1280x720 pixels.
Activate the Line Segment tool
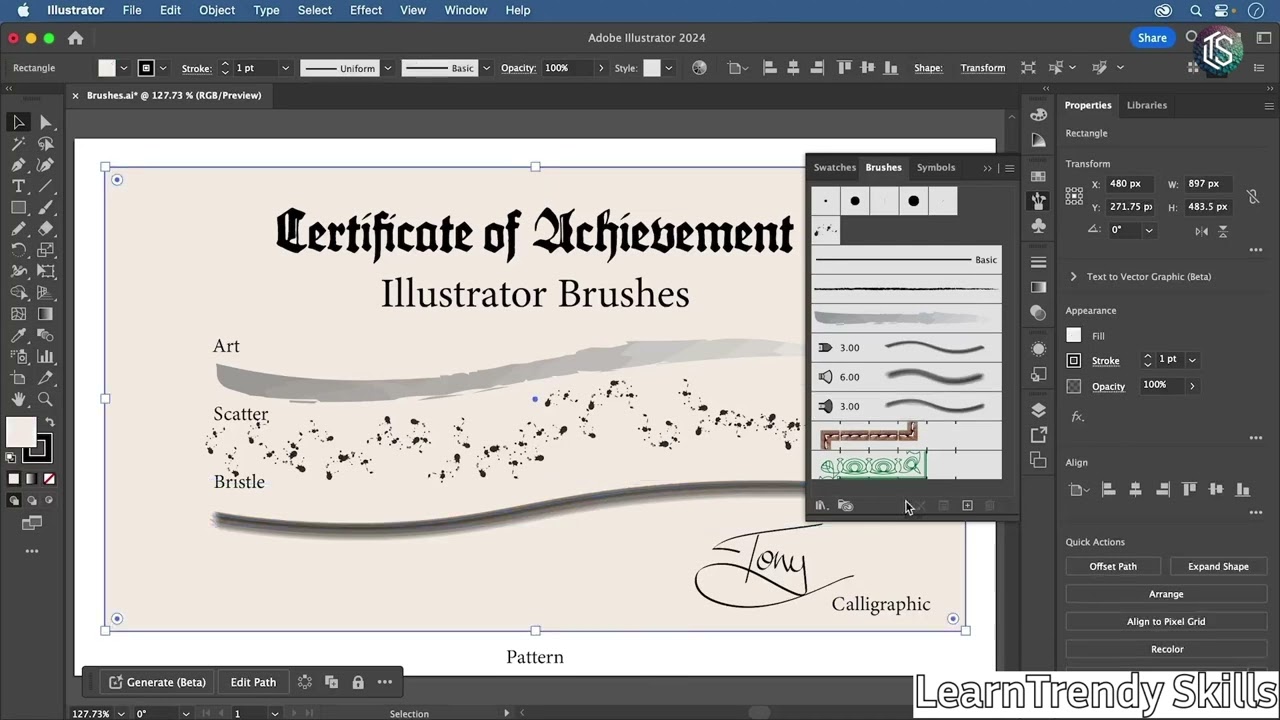45,186
